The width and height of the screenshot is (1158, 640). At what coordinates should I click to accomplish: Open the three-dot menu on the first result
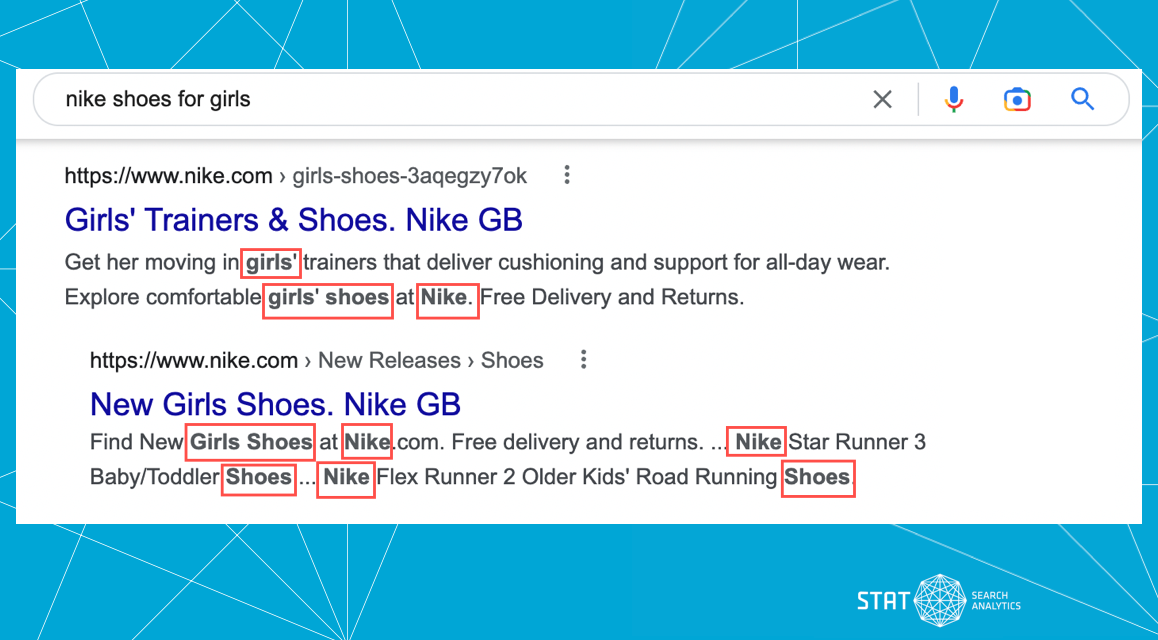point(566,174)
